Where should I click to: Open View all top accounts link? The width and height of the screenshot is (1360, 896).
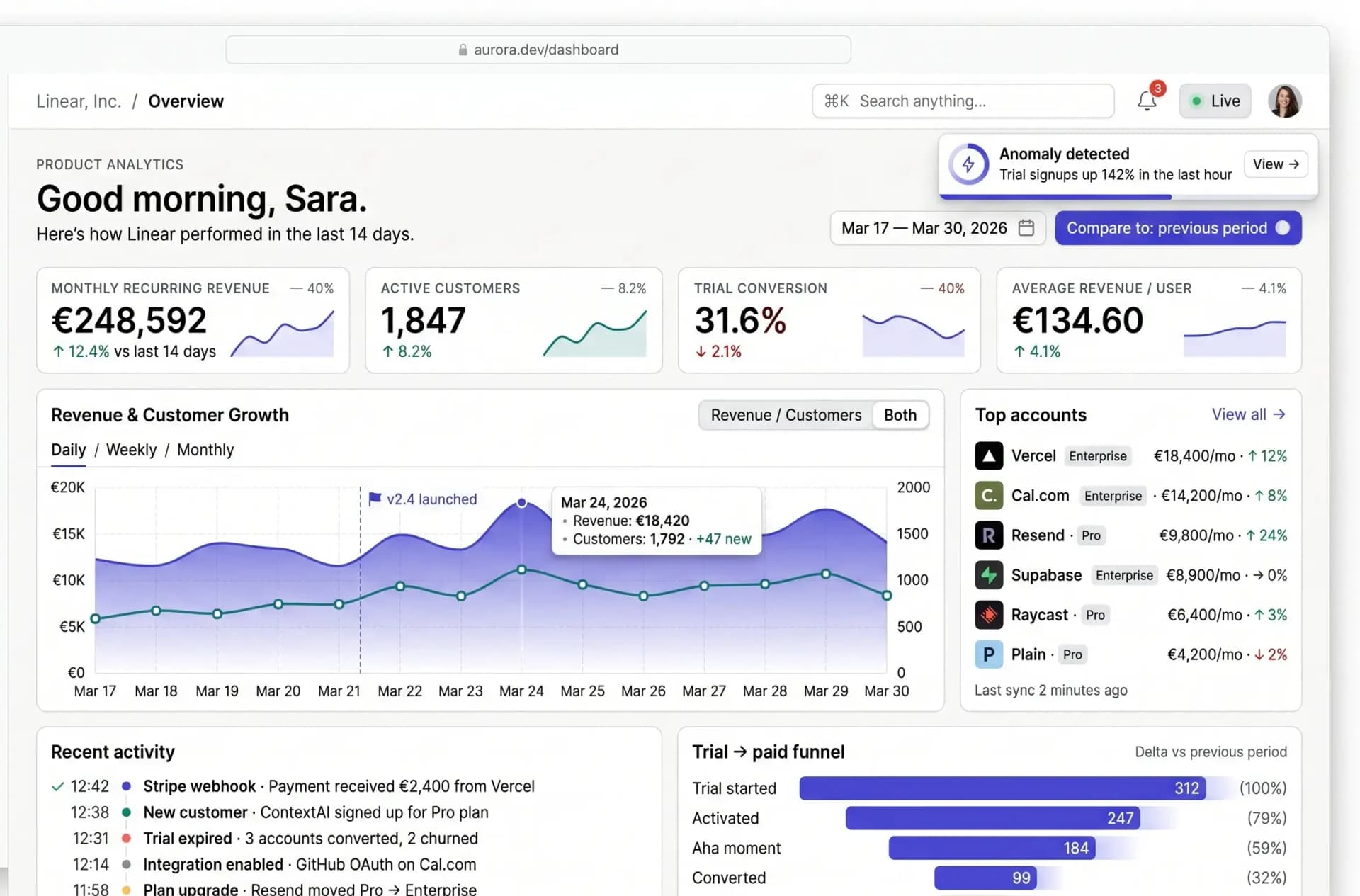[x=1248, y=414]
